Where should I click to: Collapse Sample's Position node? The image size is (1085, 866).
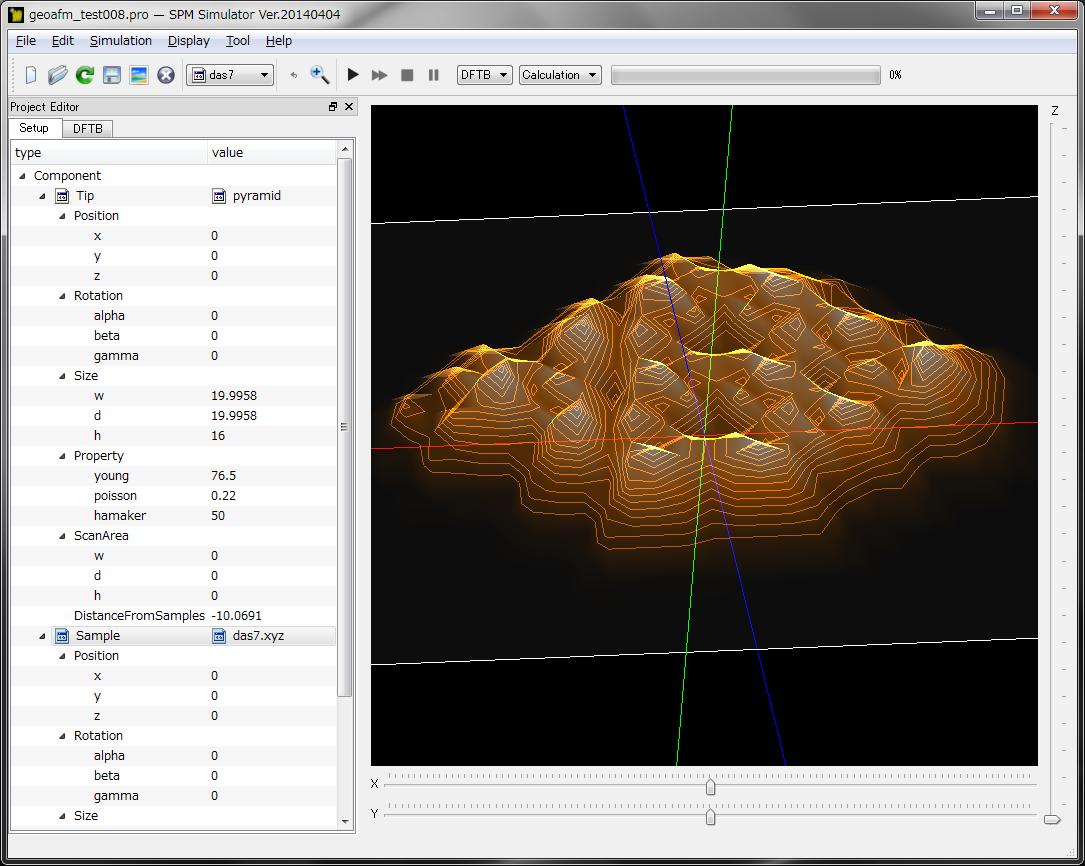pyautogui.click(x=62, y=656)
